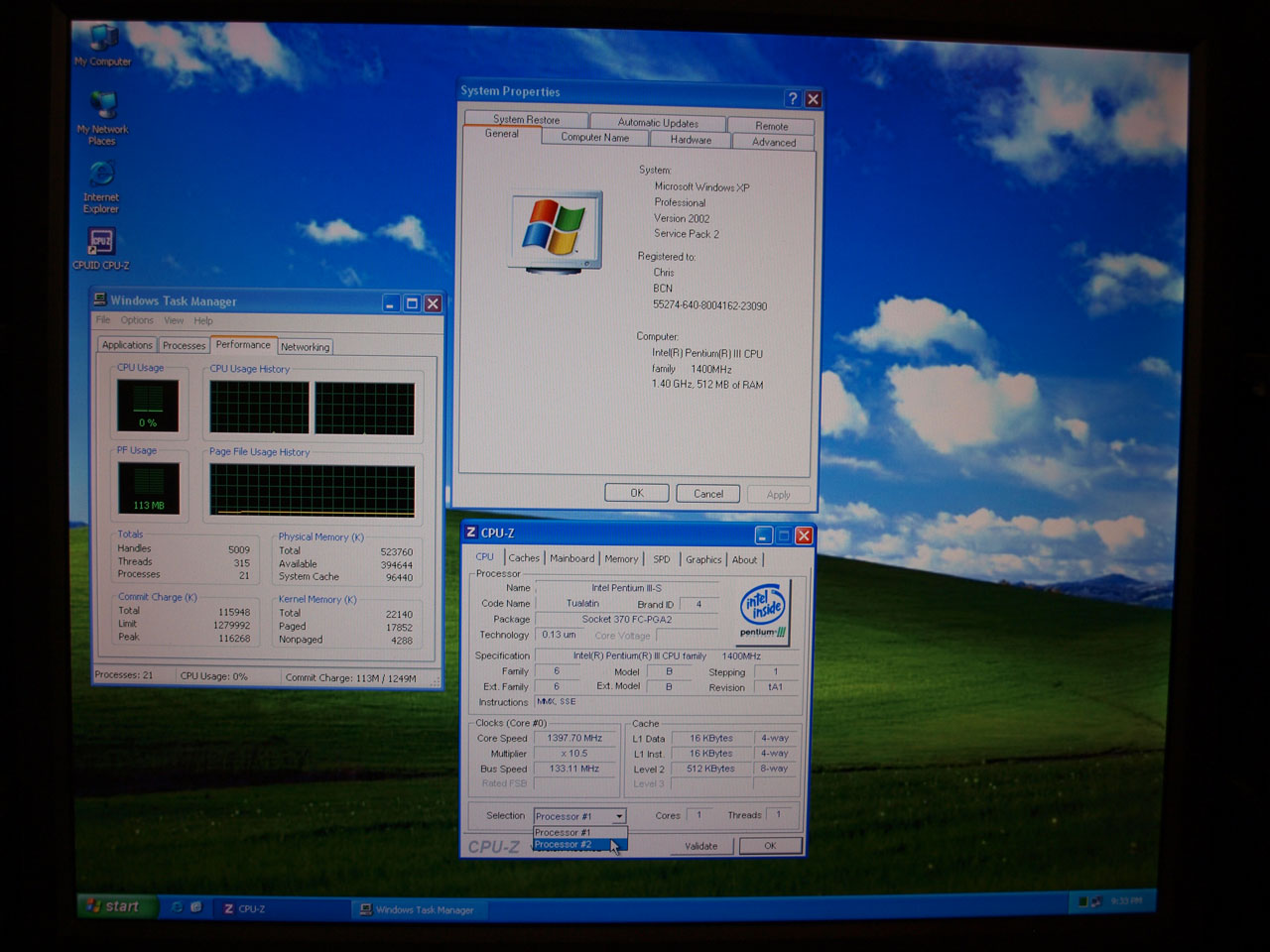This screenshot has height=952, width=1270.
Task: Click the product ID 55274-640-8004162-23090 text
Action: 709,305
